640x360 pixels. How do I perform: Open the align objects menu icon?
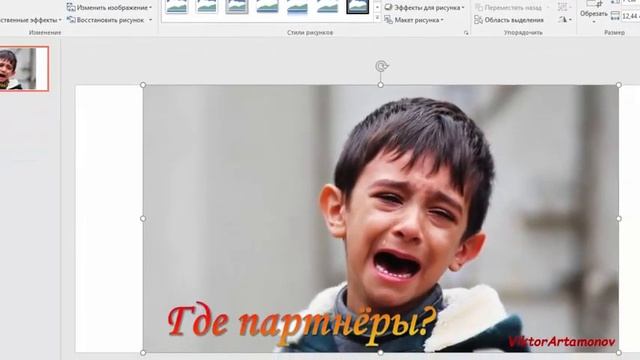564,7
